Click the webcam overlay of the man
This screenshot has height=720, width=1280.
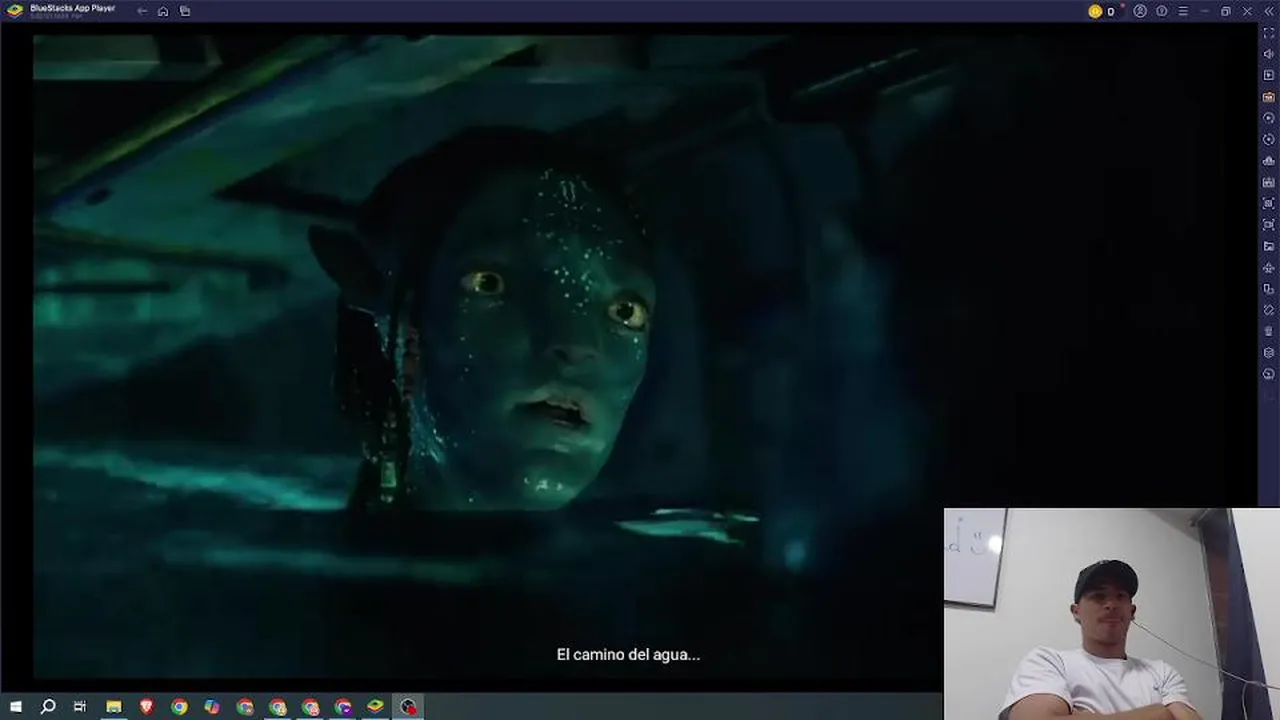pos(1112,614)
